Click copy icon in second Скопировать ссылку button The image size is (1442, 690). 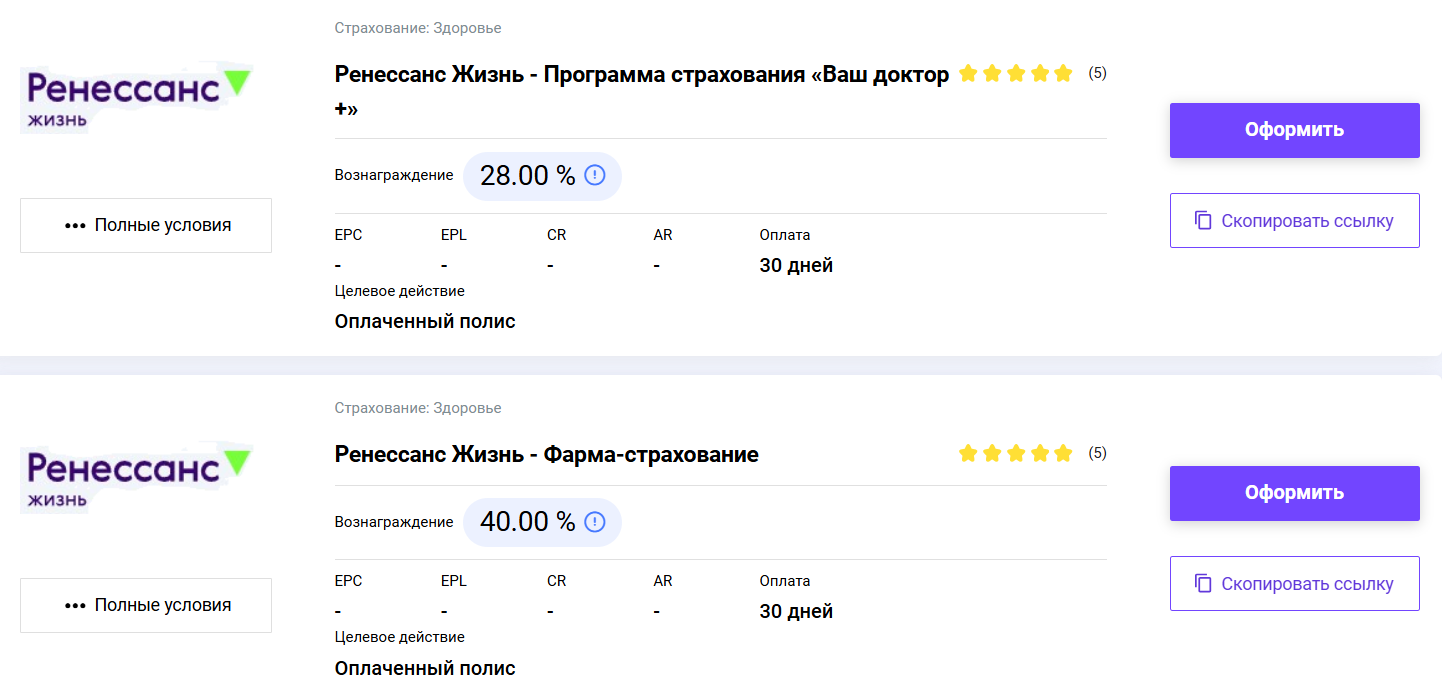pyautogui.click(x=1204, y=584)
